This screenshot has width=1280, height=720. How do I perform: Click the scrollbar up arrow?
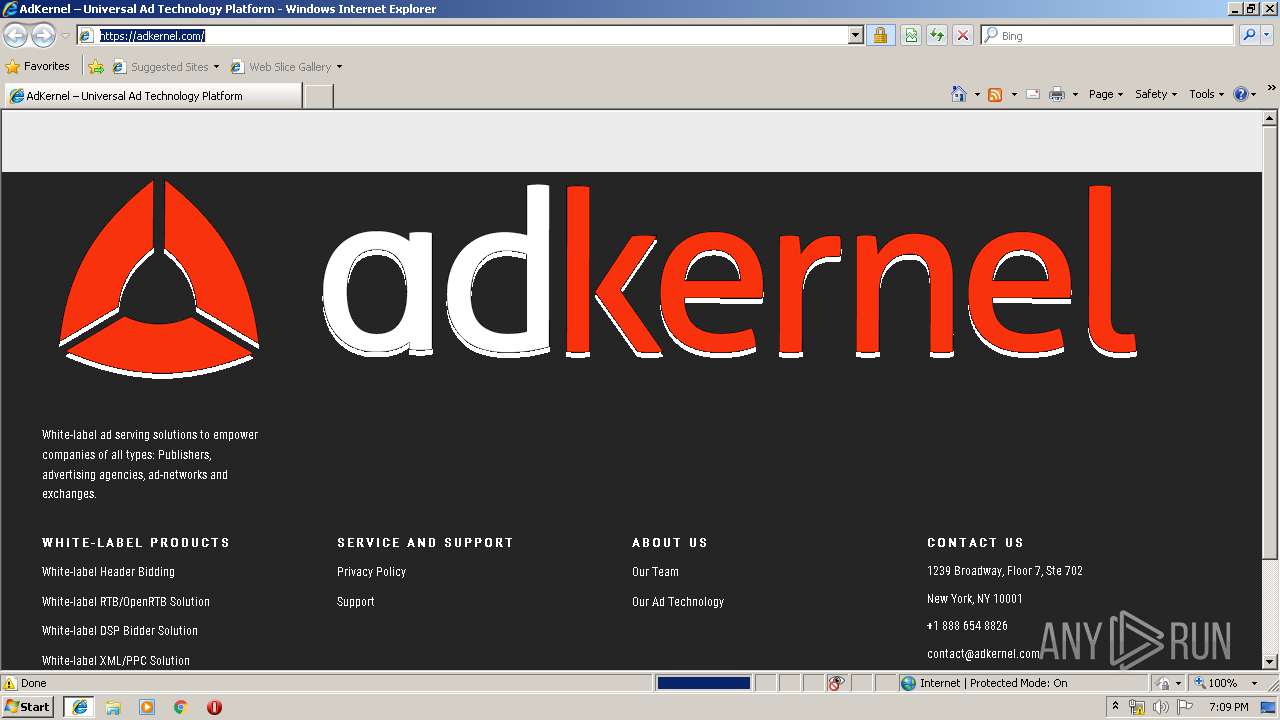click(1270, 118)
